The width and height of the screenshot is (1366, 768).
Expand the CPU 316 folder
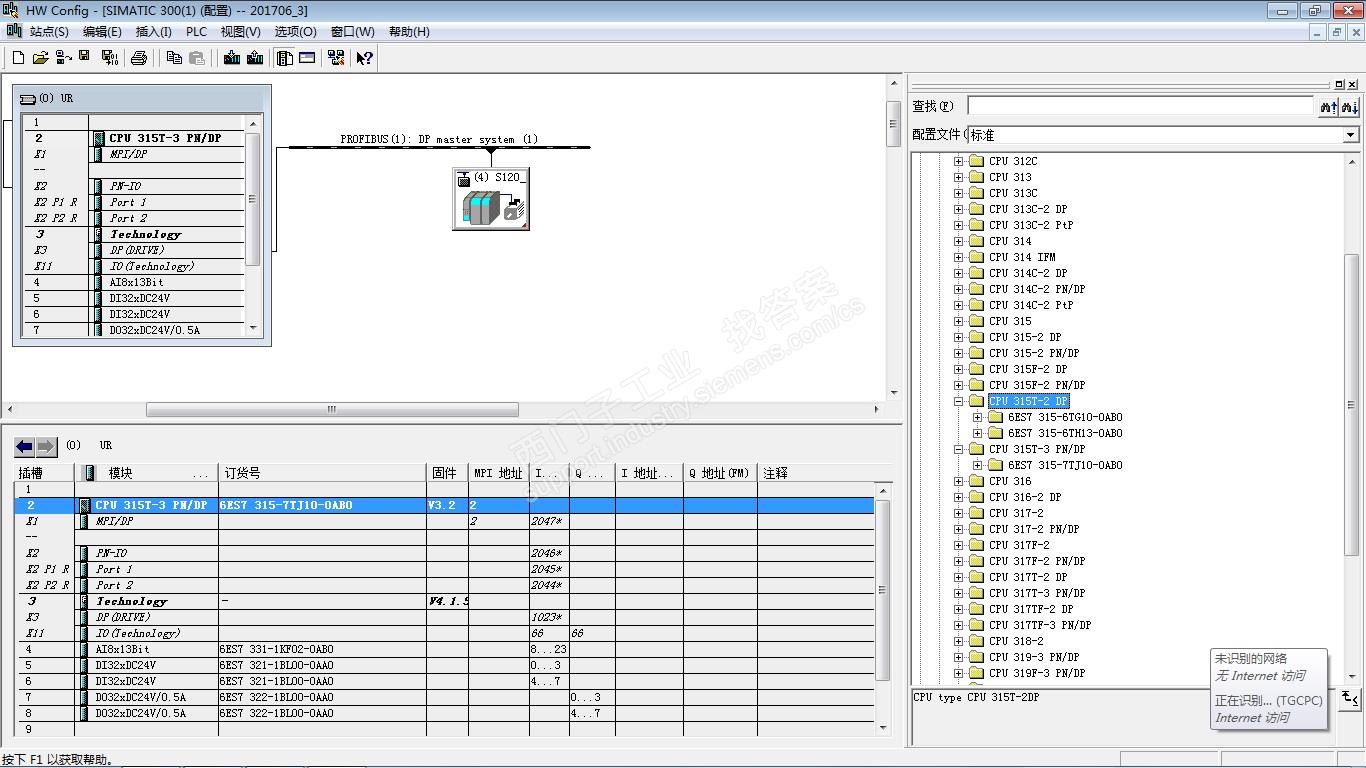(958, 481)
